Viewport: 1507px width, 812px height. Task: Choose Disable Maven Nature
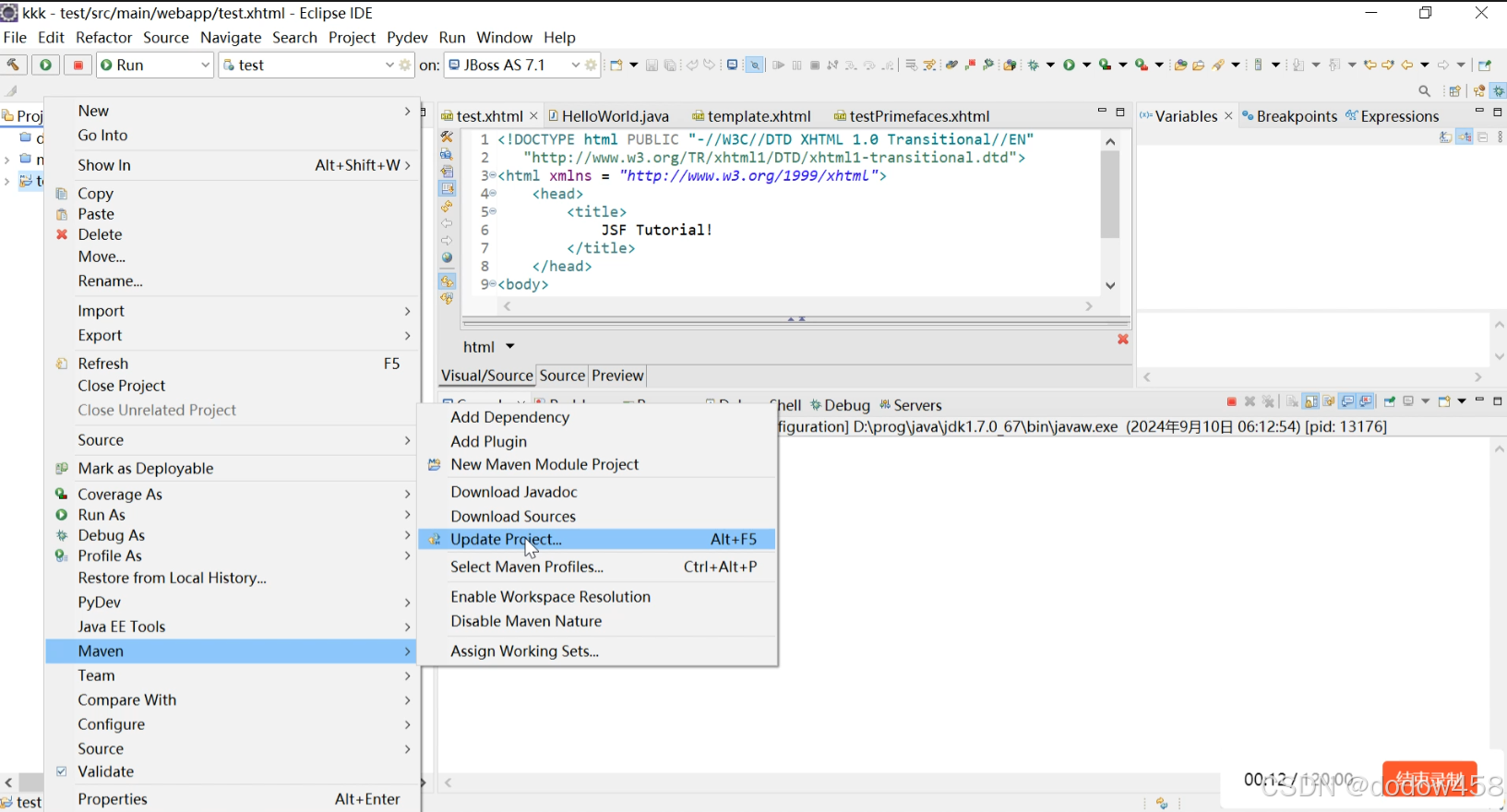click(x=526, y=621)
